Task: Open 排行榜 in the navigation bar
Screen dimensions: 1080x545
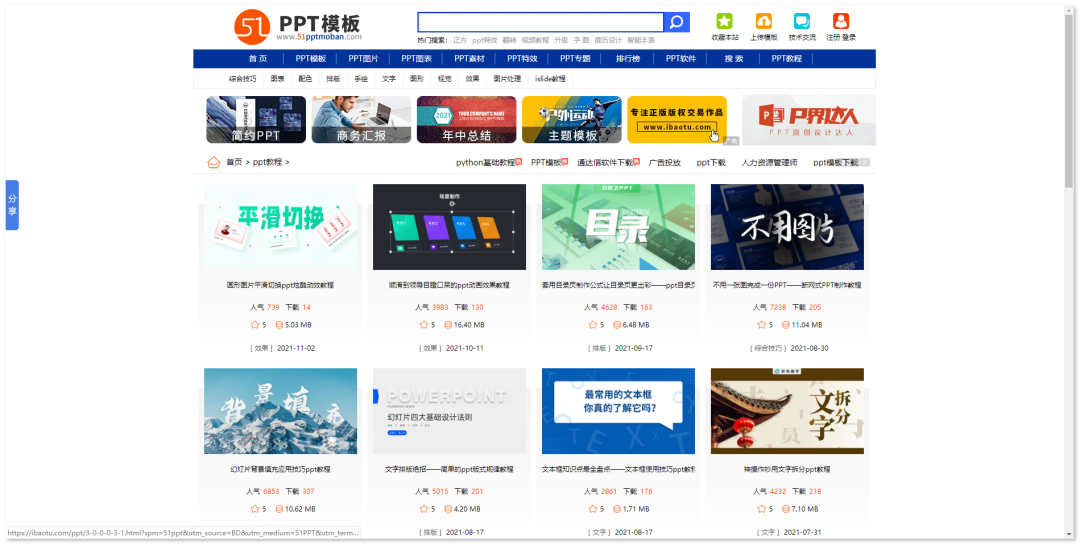Action: coord(628,59)
